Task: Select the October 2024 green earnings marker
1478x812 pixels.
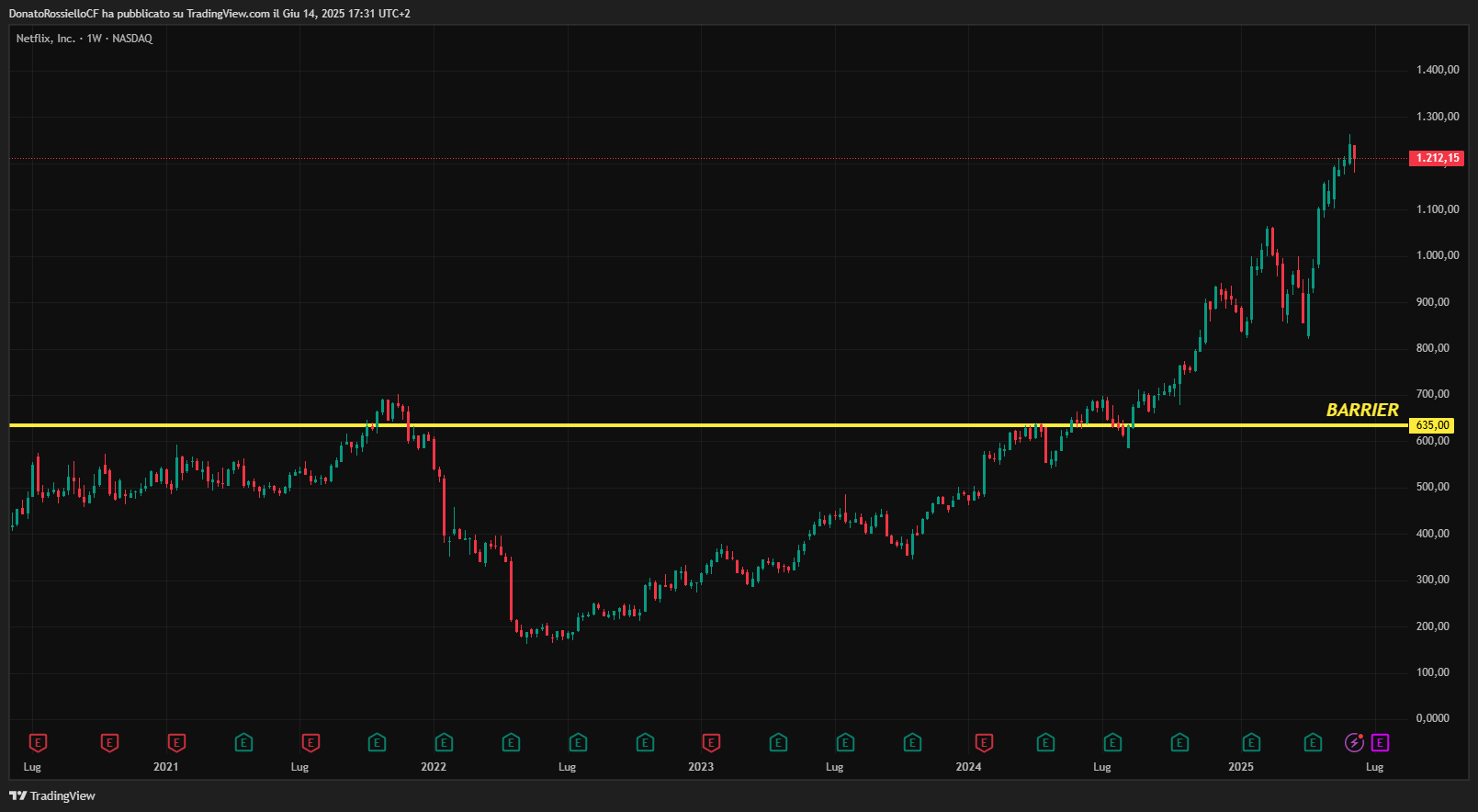Action: point(1179,742)
